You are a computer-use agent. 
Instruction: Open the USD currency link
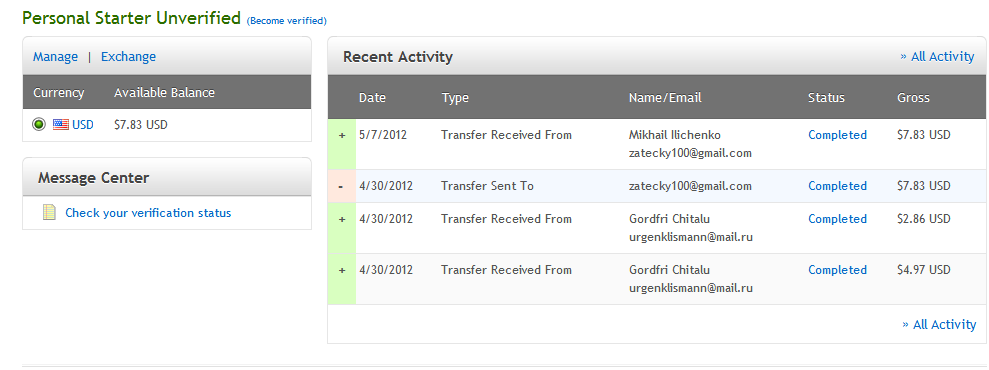pos(83,125)
